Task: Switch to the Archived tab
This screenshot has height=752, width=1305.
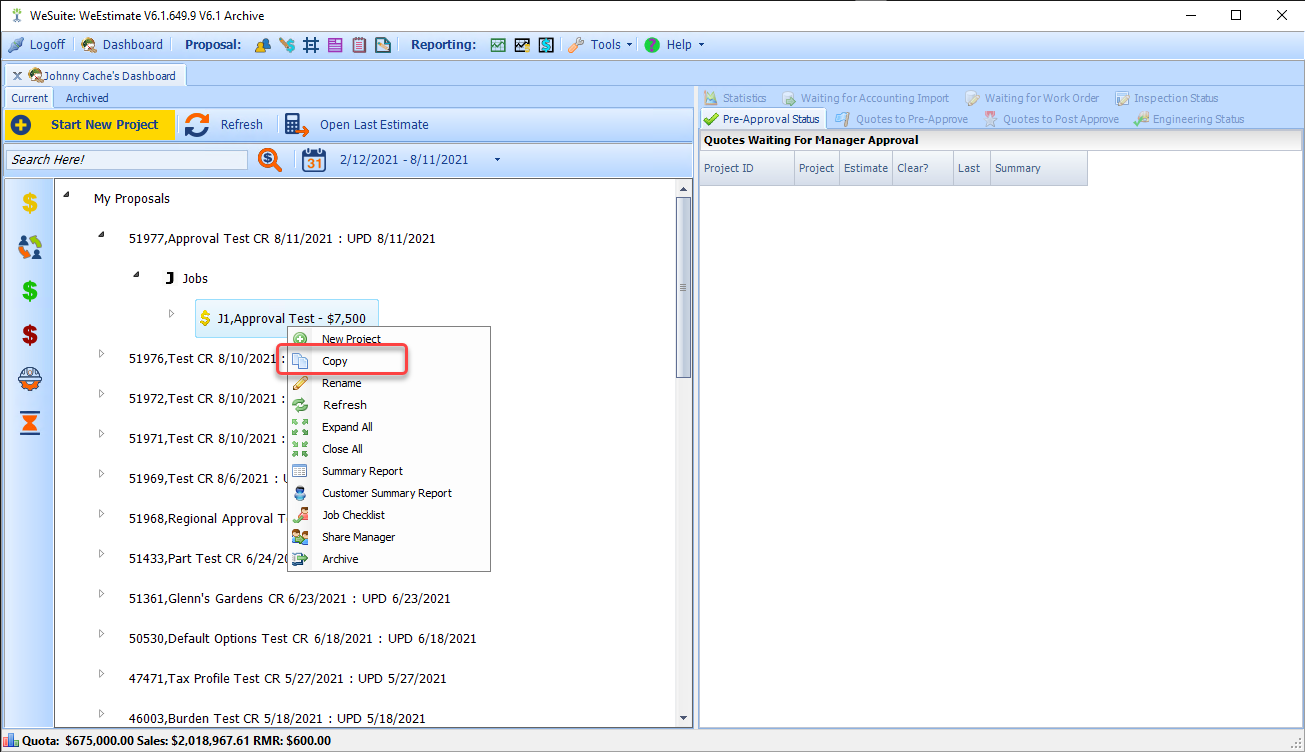Action: [x=87, y=98]
